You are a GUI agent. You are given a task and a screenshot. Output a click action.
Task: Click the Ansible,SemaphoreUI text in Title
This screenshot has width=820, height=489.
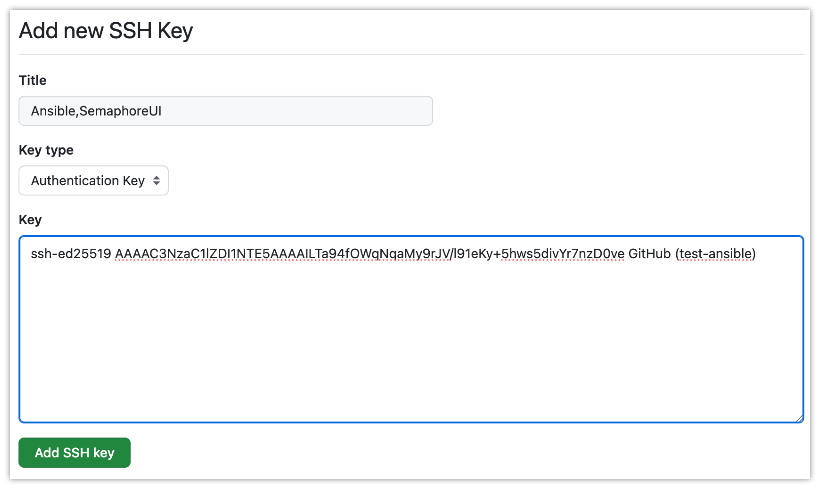coord(96,111)
